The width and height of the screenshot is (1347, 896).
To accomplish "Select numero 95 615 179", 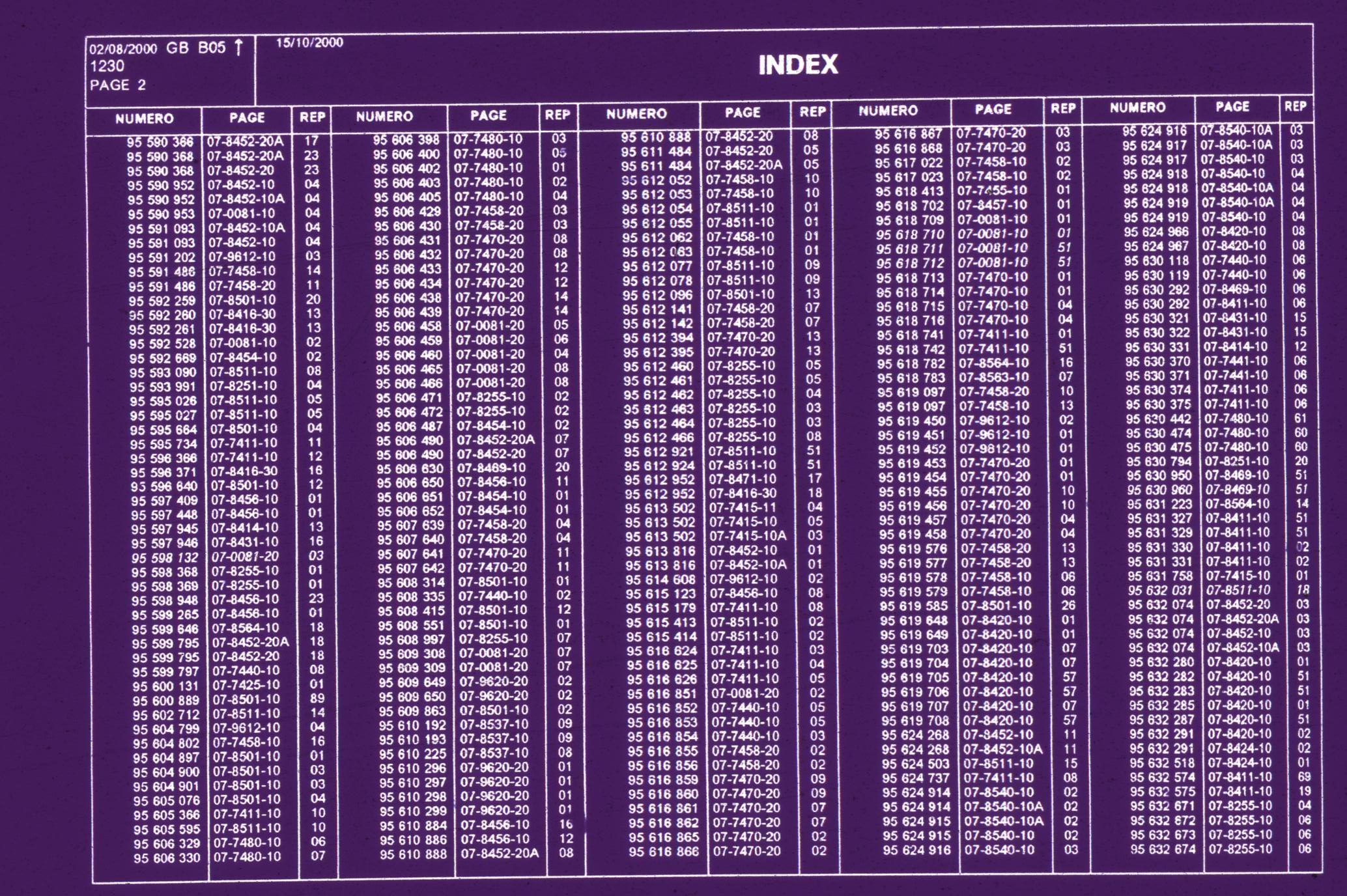I will click(661, 609).
